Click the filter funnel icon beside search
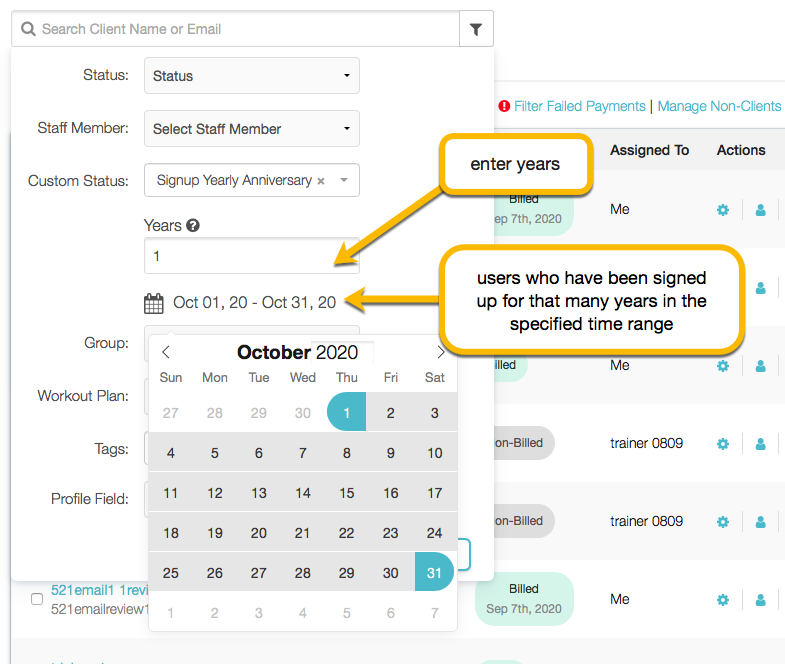785x664 pixels. (x=476, y=30)
